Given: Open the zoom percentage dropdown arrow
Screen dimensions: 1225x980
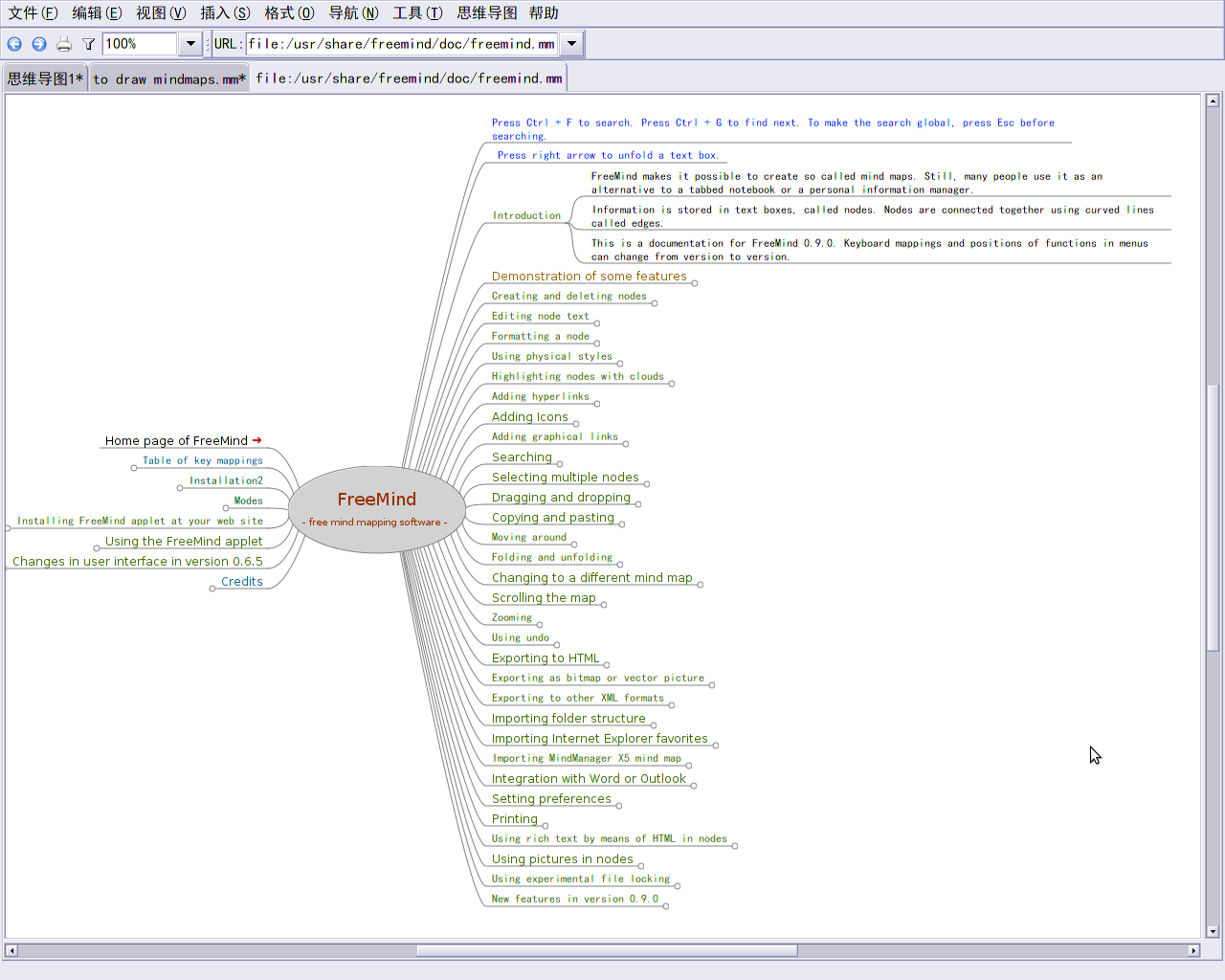Looking at the screenshot, I should coord(190,44).
